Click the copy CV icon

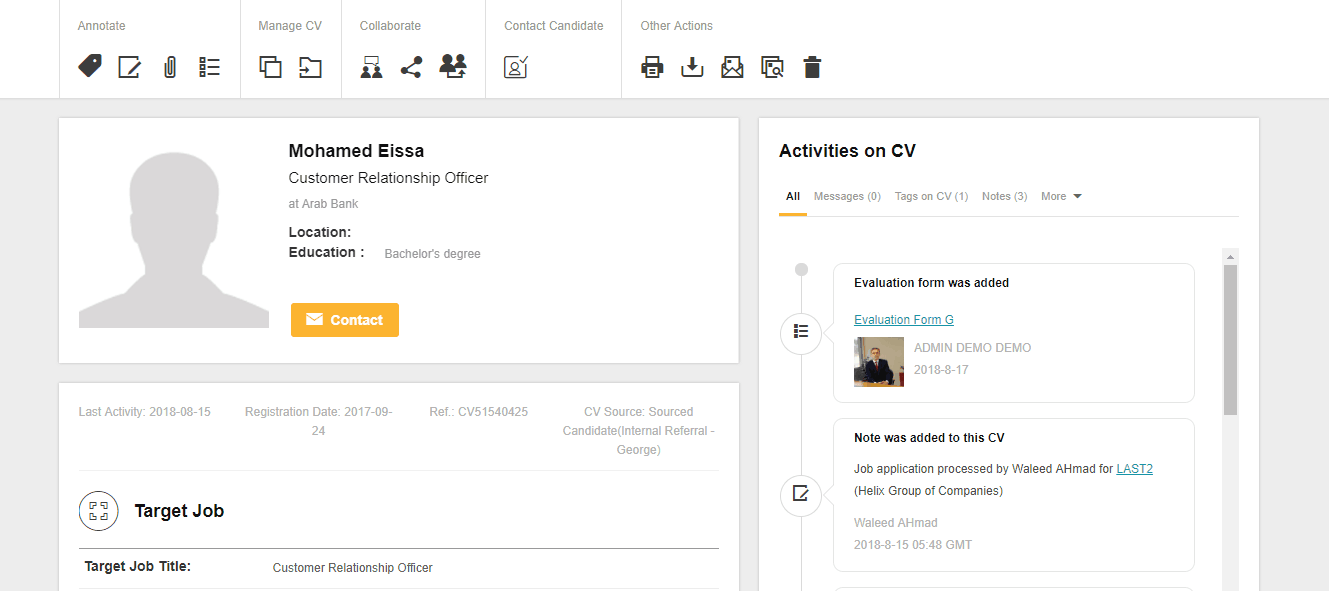click(x=270, y=67)
